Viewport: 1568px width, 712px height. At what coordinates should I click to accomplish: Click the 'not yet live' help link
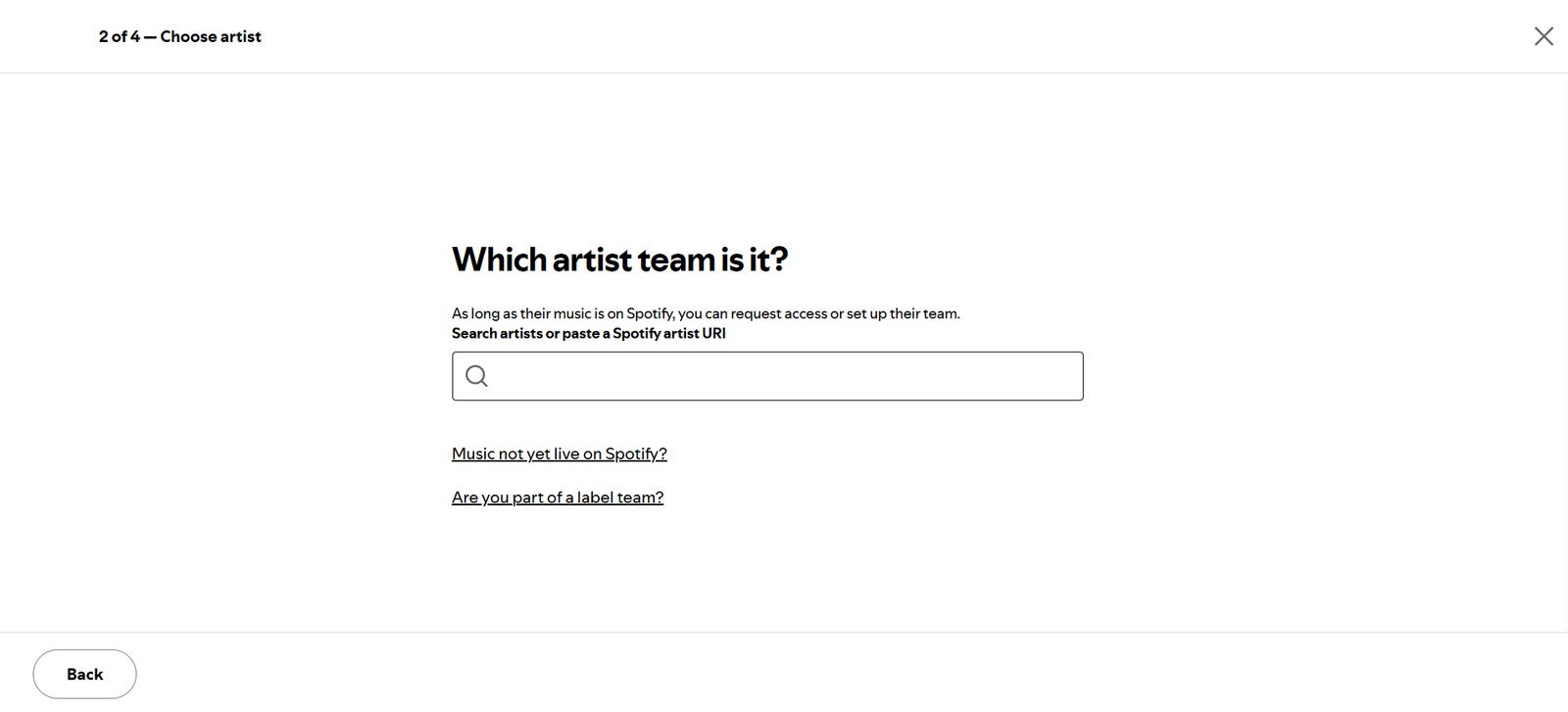click(560, 453)
